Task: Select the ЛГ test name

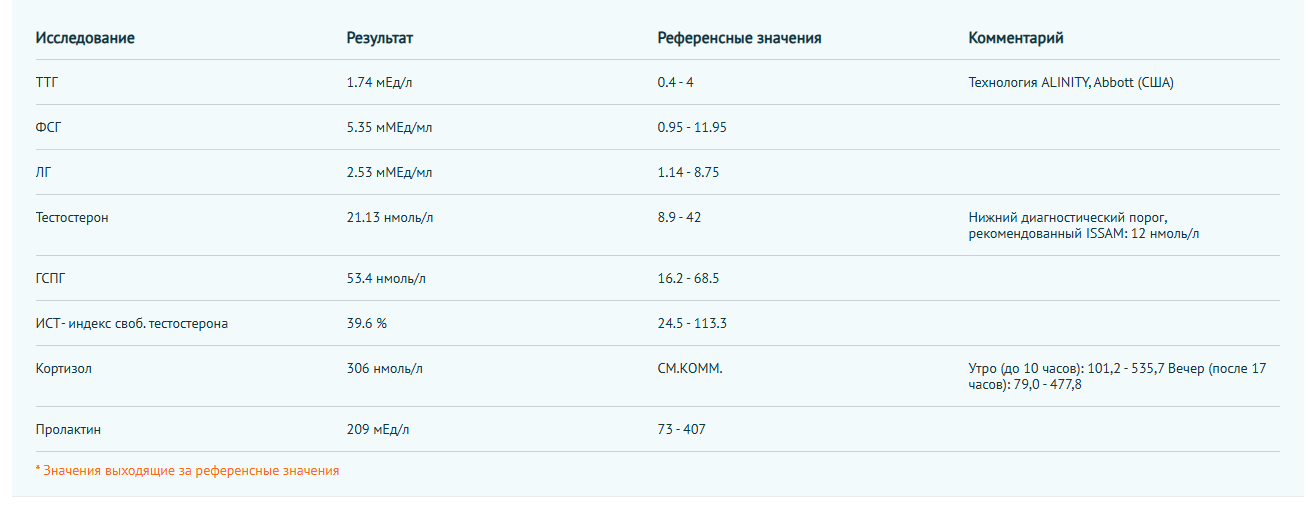Action: coord(43,172)
